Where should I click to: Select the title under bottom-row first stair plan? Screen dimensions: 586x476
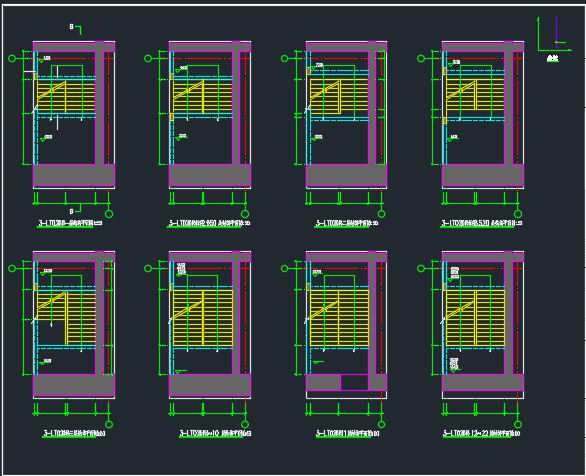(x=74, y=433)
